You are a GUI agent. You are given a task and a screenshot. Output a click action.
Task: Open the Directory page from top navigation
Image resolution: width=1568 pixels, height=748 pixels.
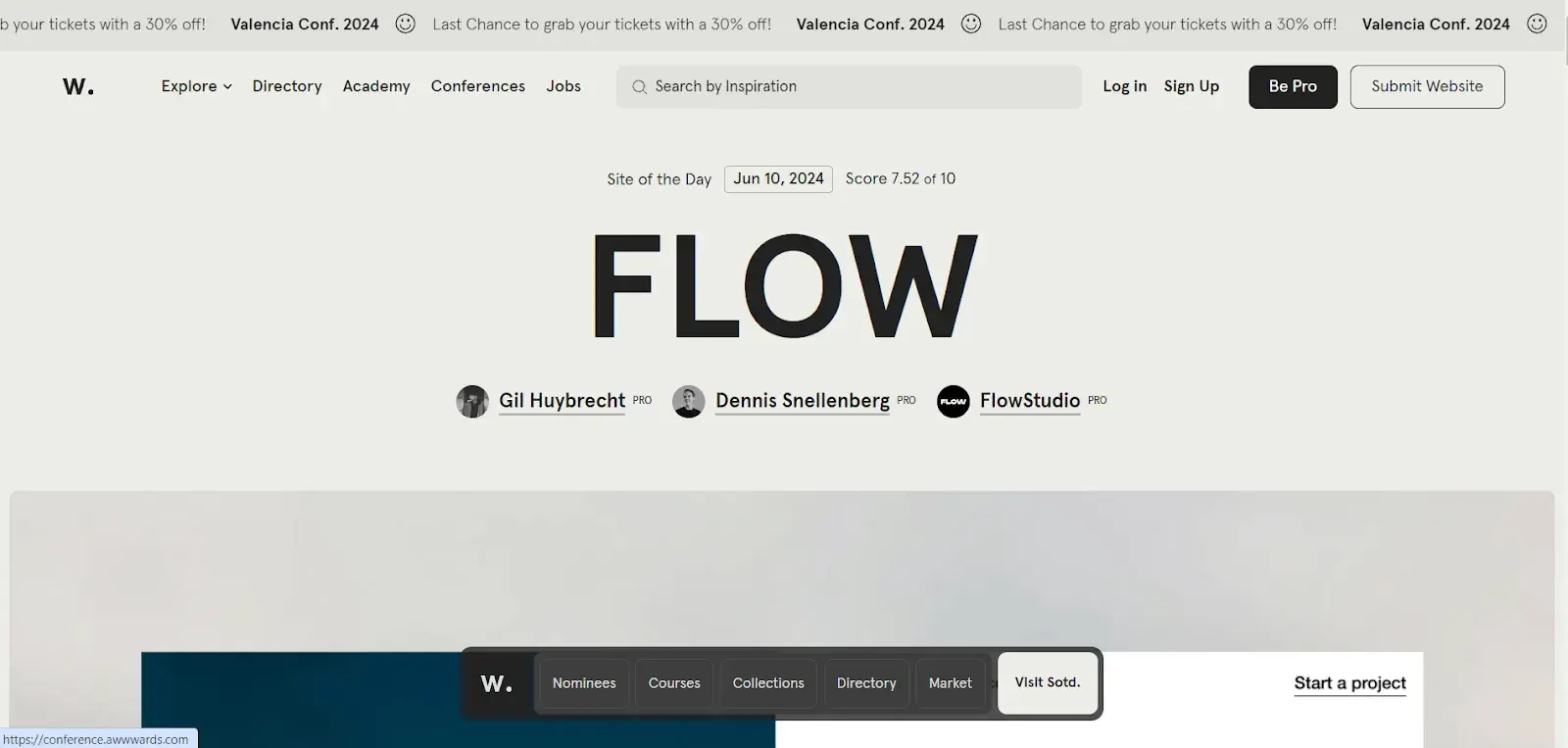pyautogui.click(x=287, y=86)
